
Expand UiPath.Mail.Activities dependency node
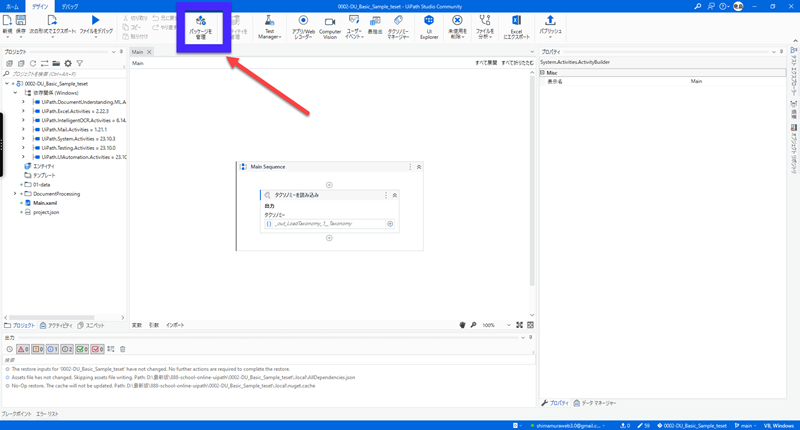tap(23, 130)
